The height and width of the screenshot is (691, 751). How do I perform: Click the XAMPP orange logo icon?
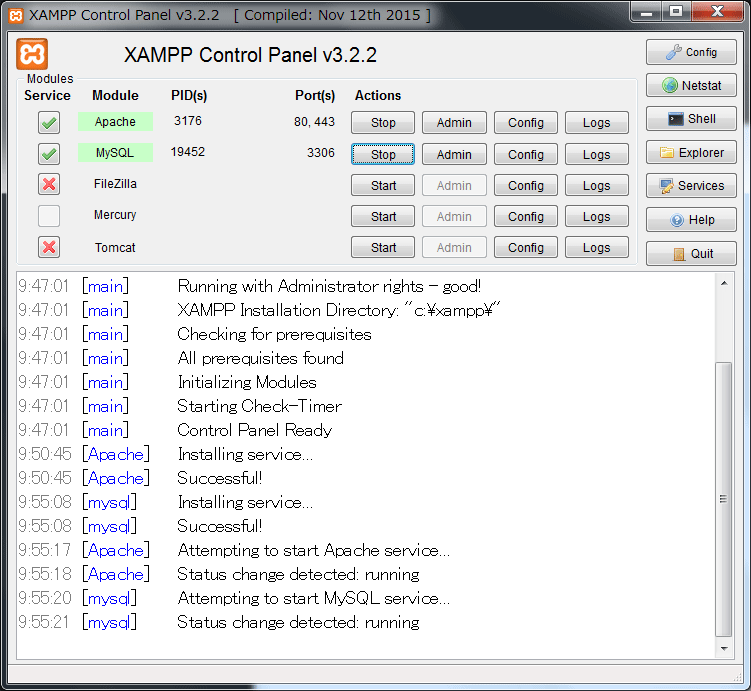pyautogui.click(x=33, y=53)
